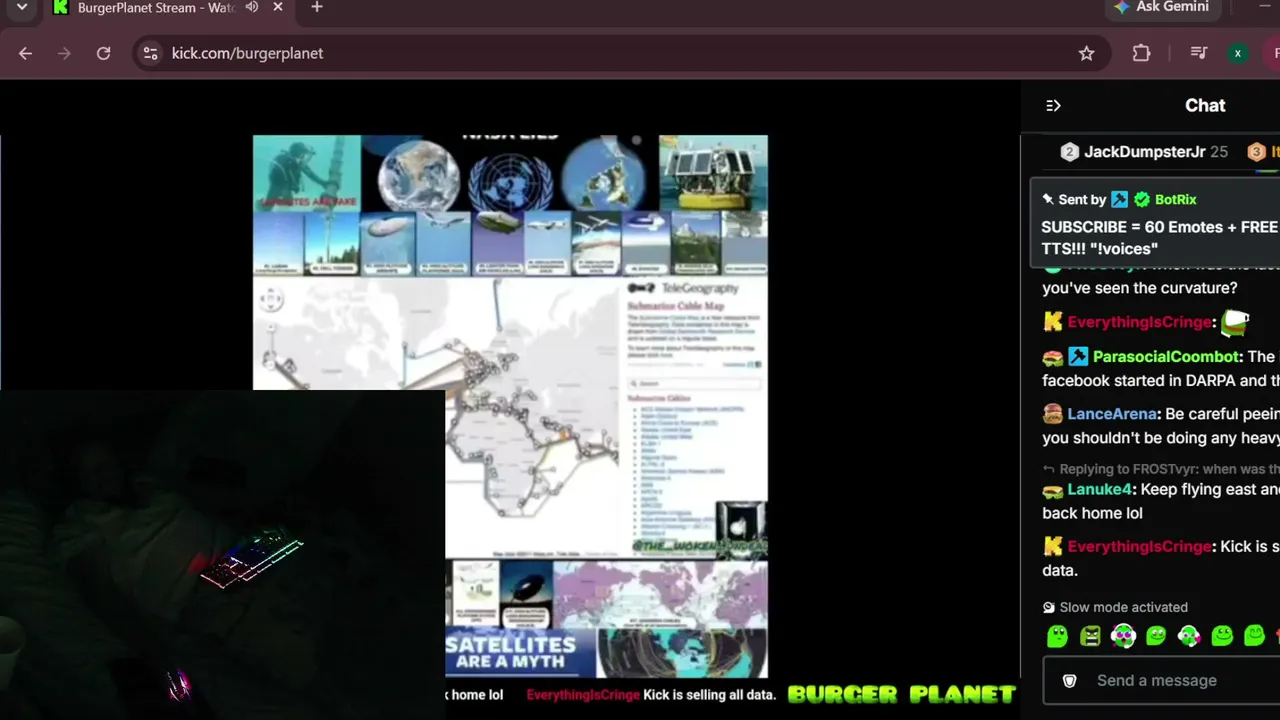Open LanceArena's chat user card
This screenshot has width=1280, height=720.
coord(1112,414)
